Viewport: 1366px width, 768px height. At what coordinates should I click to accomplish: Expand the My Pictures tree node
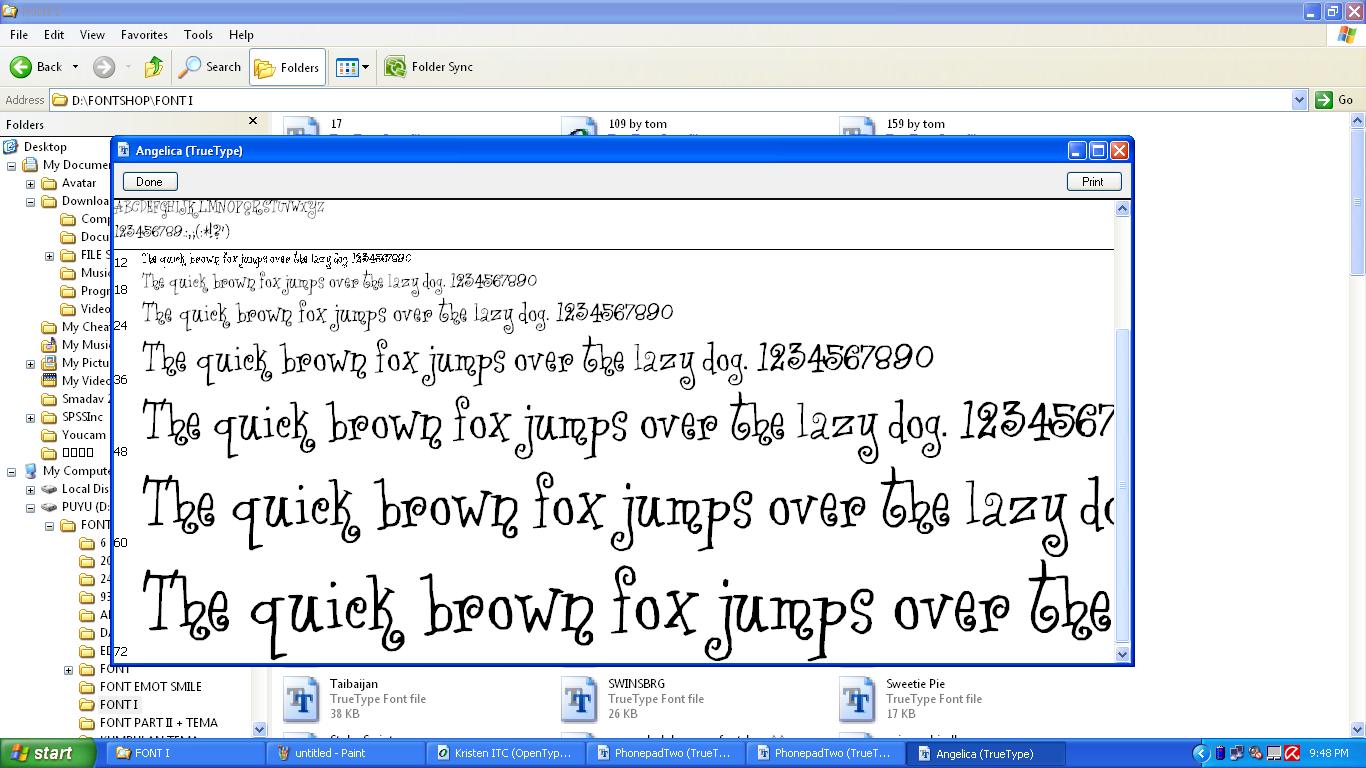tap(30, 363)
